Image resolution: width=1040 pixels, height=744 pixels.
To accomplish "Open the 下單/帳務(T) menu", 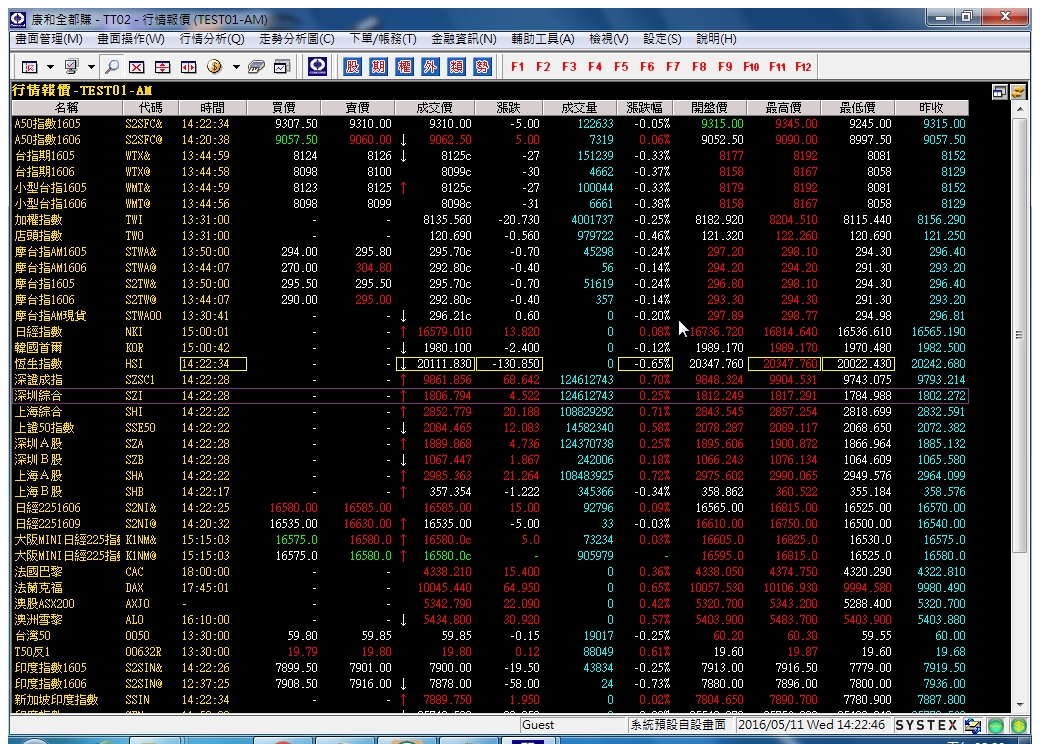I will tap(383, 39).
